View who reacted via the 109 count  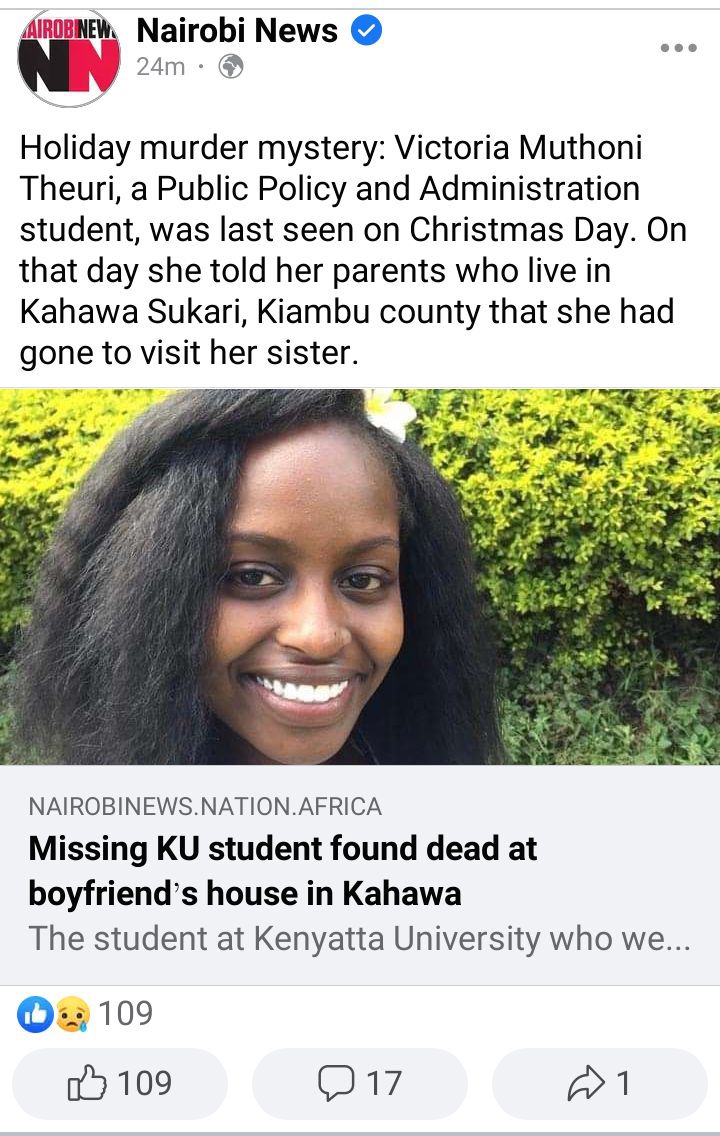(125, 1014)
